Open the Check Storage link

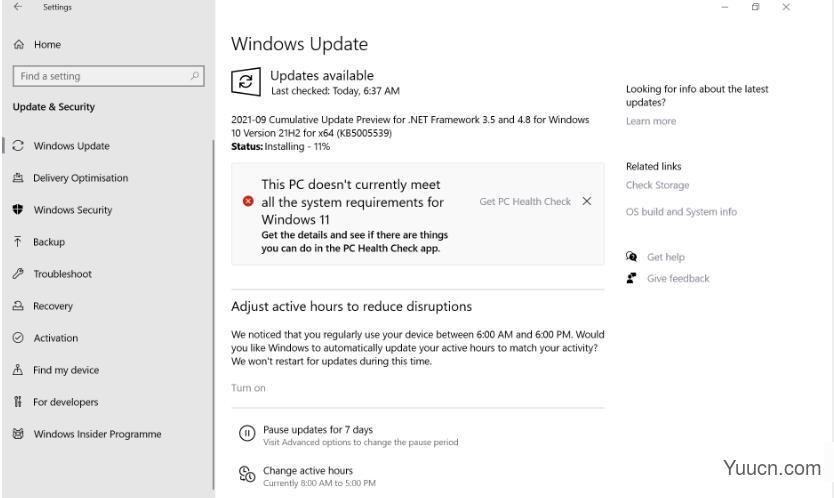coord(657,185)
